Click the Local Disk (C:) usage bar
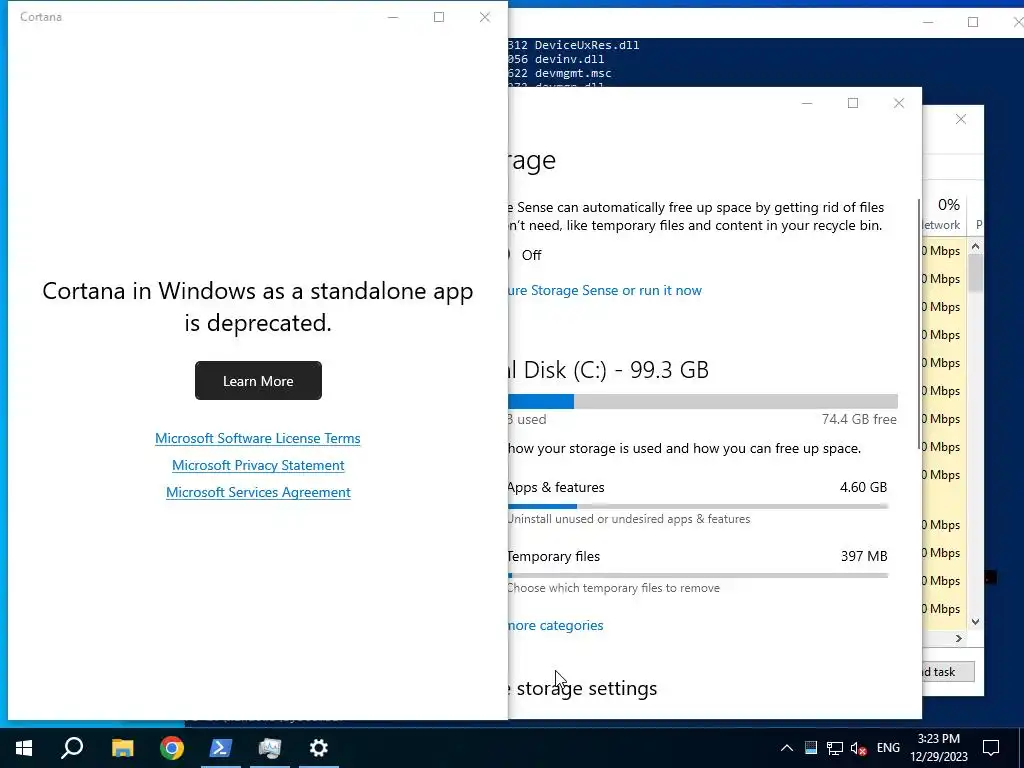 pos(703,402)
